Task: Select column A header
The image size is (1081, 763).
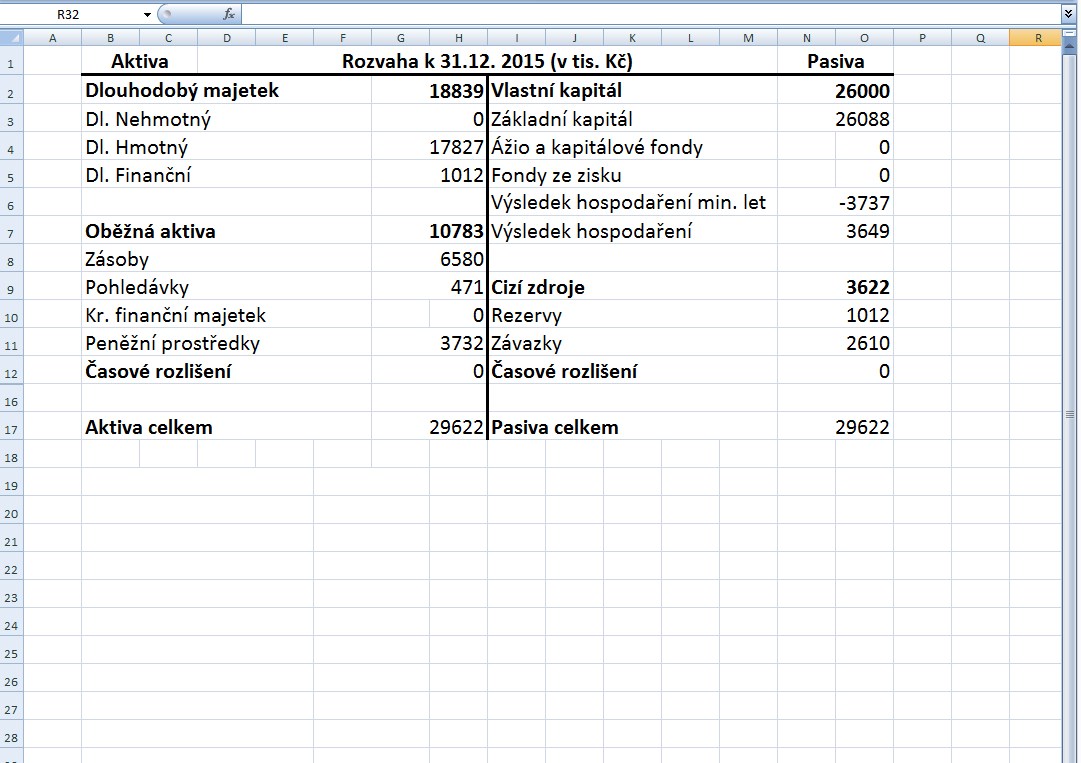Action: [x=52, y=39]
